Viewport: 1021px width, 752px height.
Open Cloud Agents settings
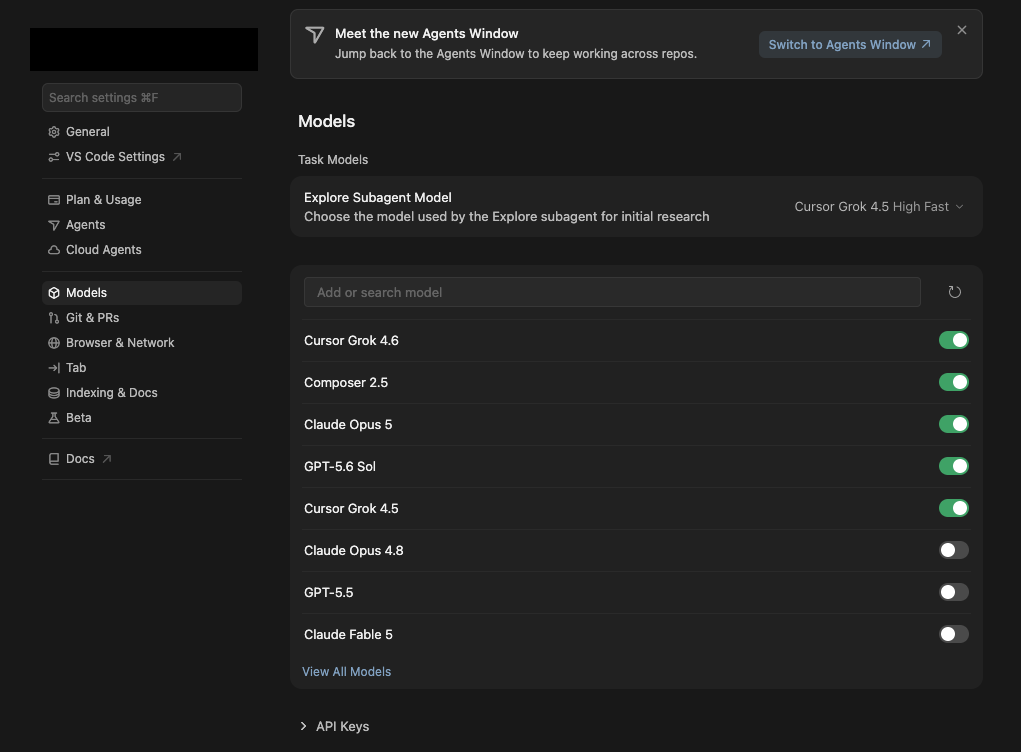142,250
